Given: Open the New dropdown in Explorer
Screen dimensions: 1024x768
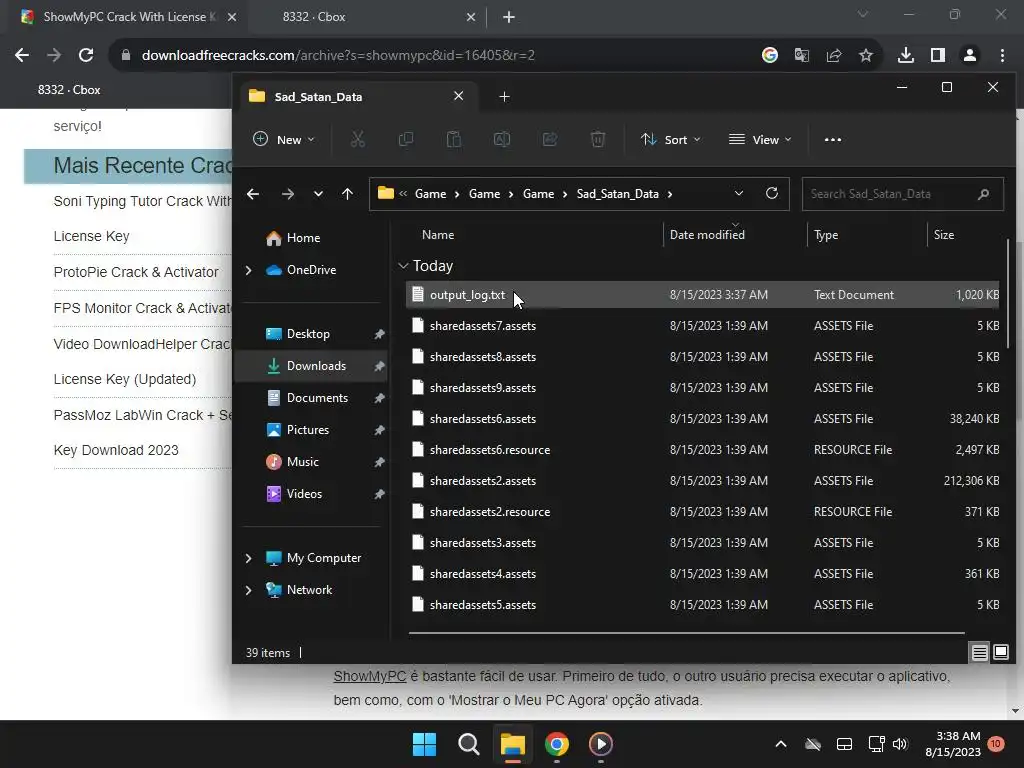Looking at the screenshot, I should (284, 140).
